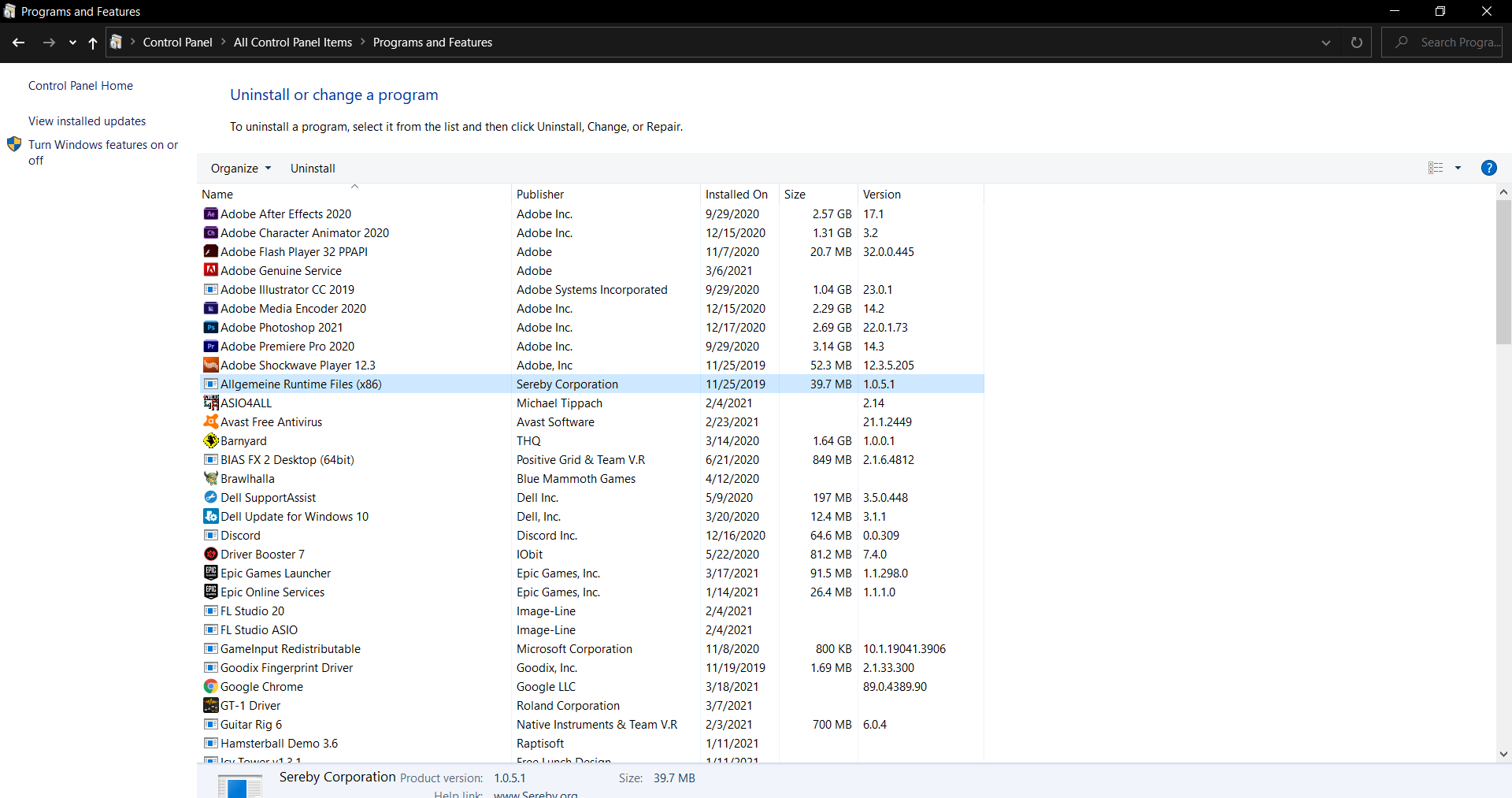Sort the list by Size column
Screen dimensions: 1512x798
[x=818, y=194]
